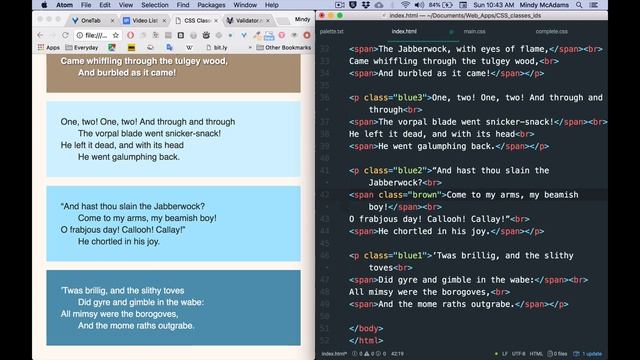The height and width of the screenshot is (360, 640).
Task: Click the cursor position 42:19 indicator
Action: coord(397,354)
